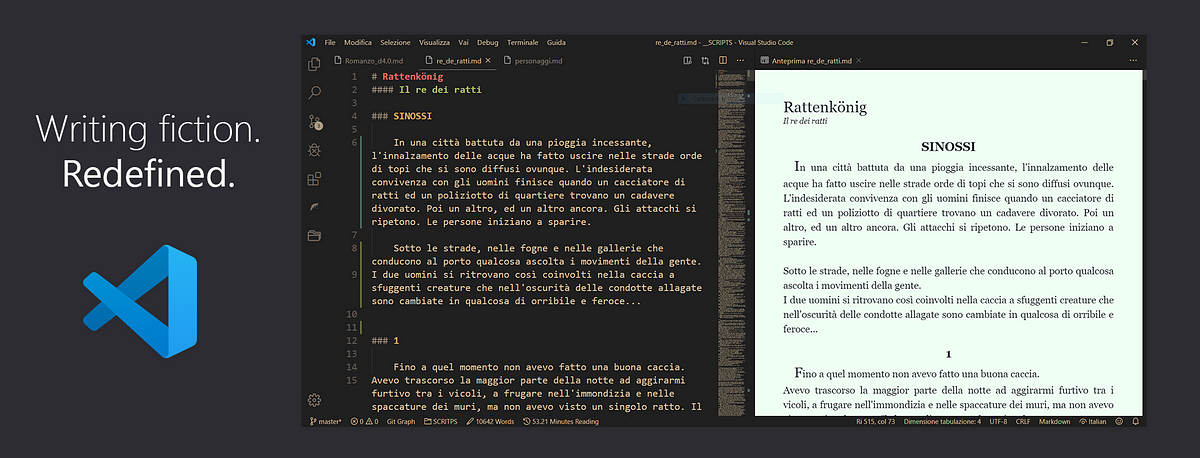The width and height of the screenshot is (1200, 458).
Task: Click the Manage gear icon
Action: click(x=314, y=399)
